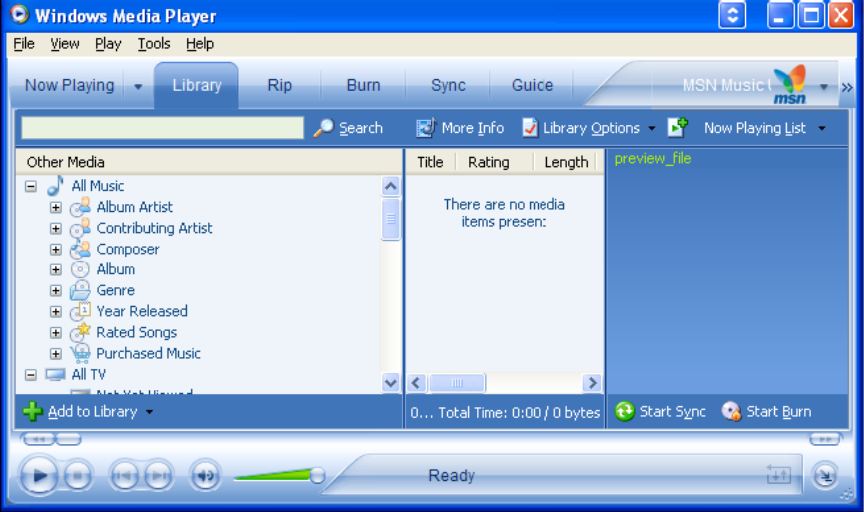Expand the Album node
This screenshot has width=864, height=512.
[x=56, y=269]
